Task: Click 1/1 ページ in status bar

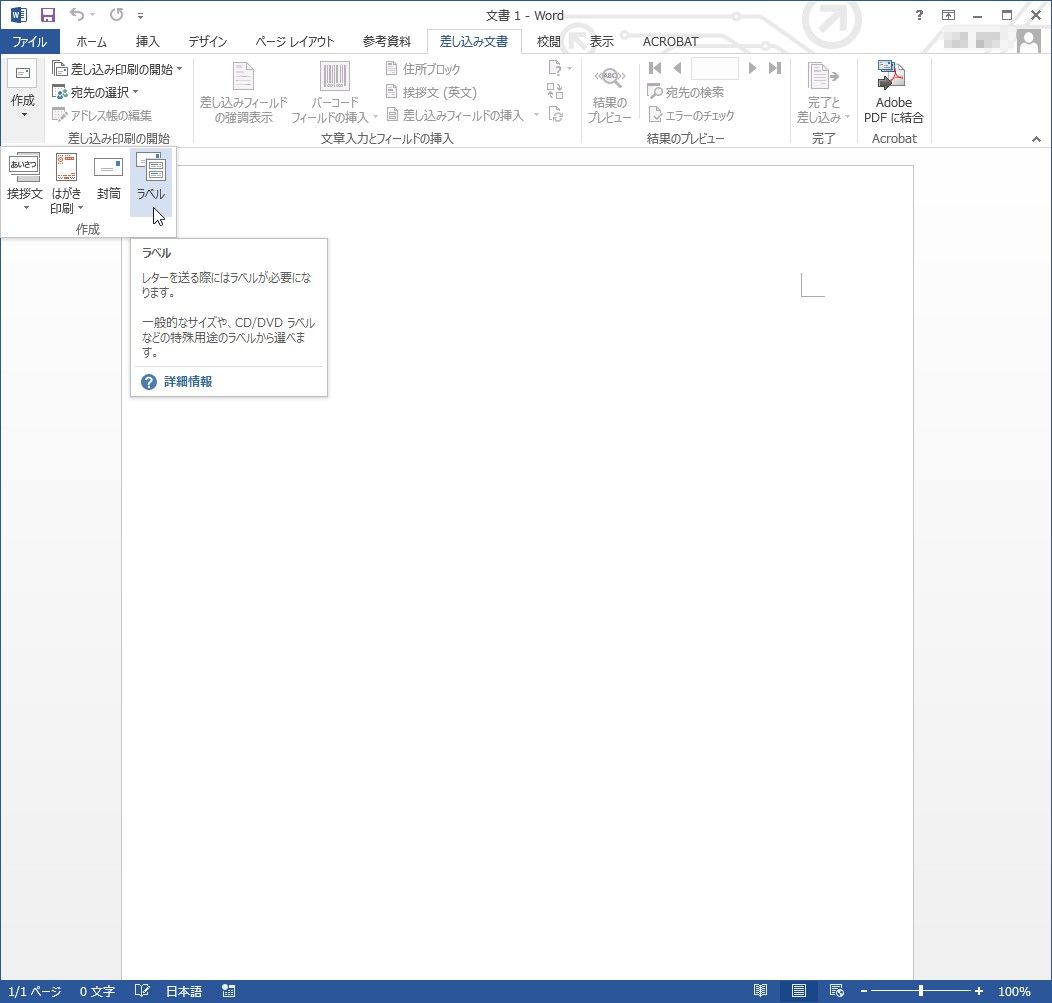Action: click(x=35, y=992)
